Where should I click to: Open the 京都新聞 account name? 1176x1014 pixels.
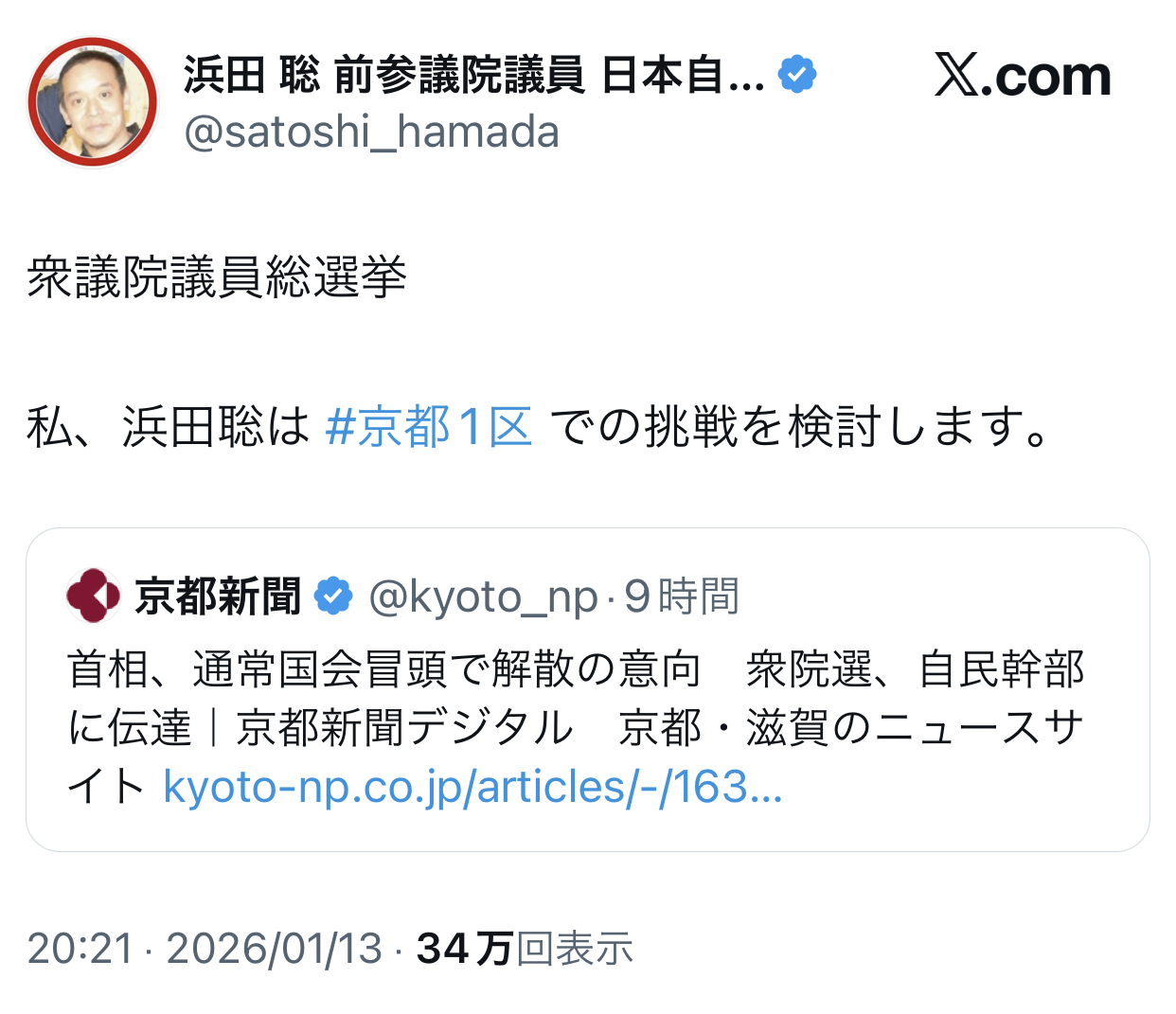coord(218,596)
